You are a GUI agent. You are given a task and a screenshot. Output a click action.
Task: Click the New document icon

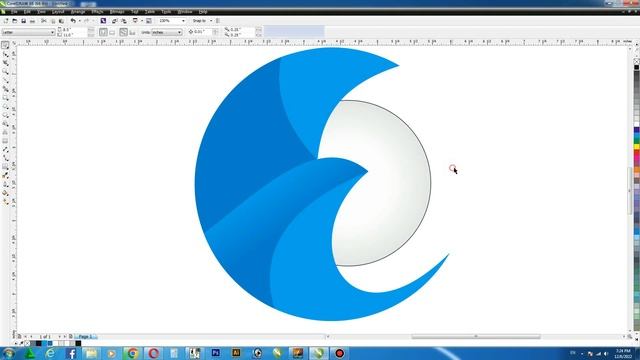[6, 21]
